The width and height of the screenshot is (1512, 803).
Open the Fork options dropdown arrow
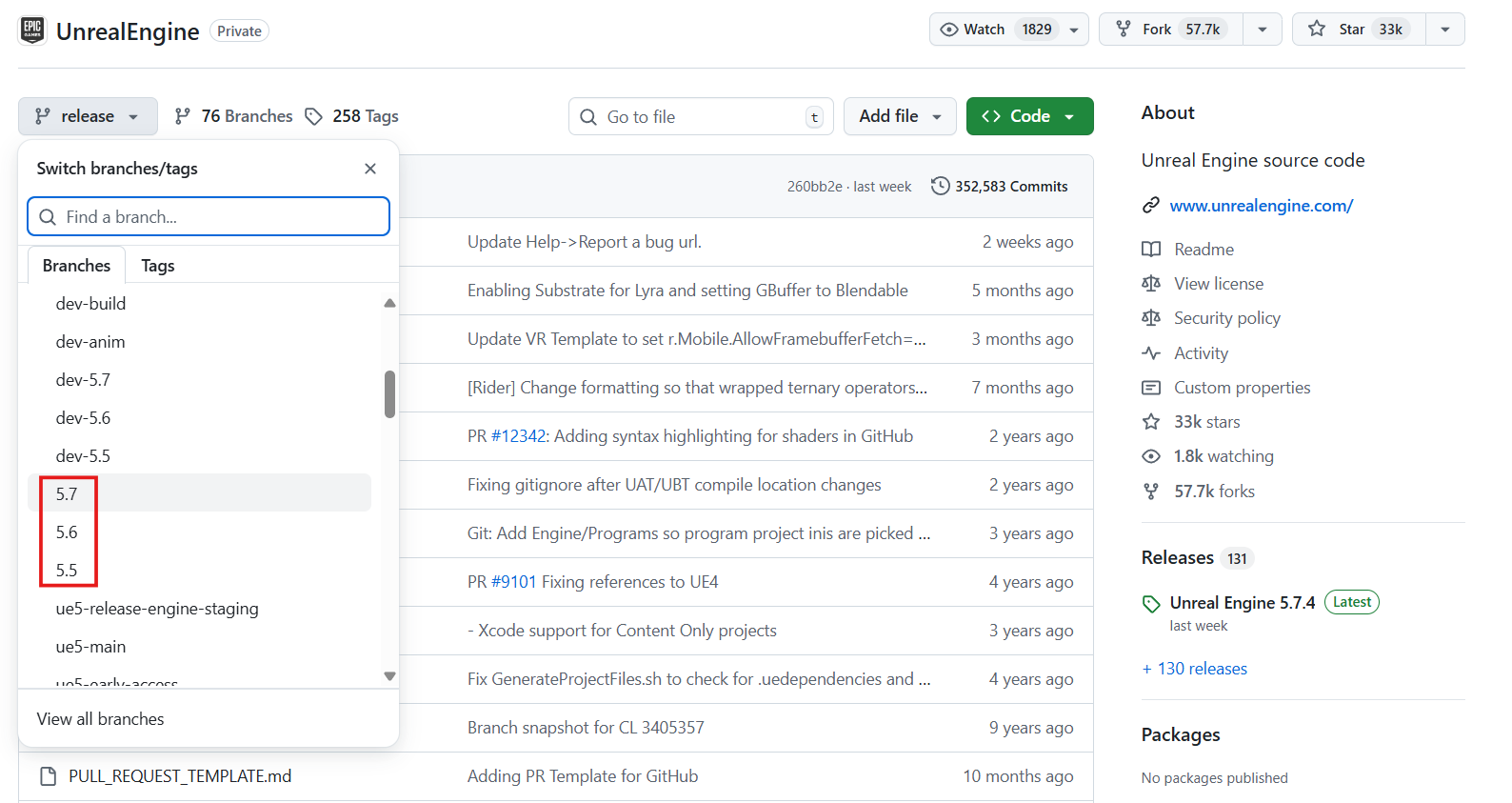click(1263, 30)
